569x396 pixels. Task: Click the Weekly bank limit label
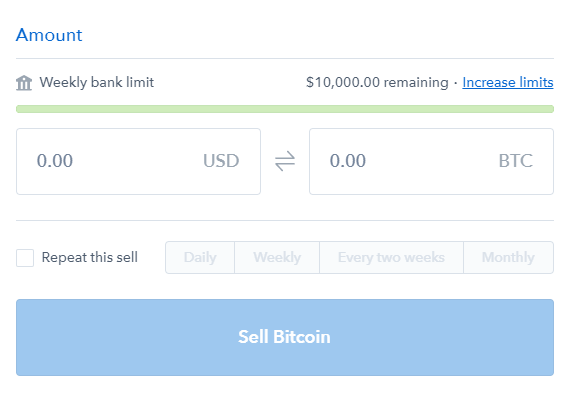click(97, 82)
